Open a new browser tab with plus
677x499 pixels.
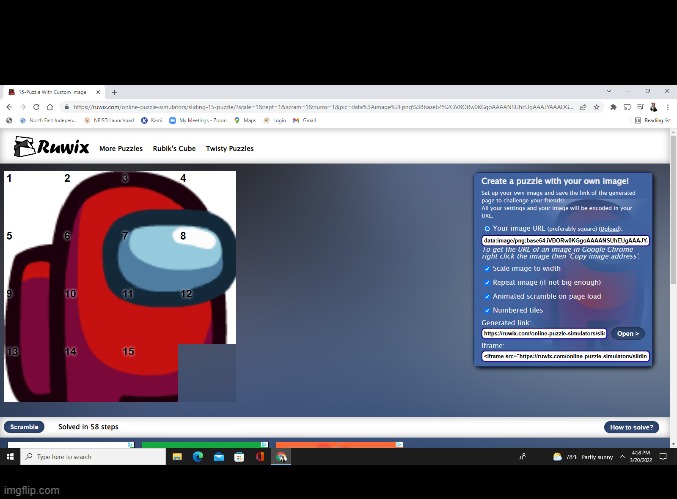[114, 92]
